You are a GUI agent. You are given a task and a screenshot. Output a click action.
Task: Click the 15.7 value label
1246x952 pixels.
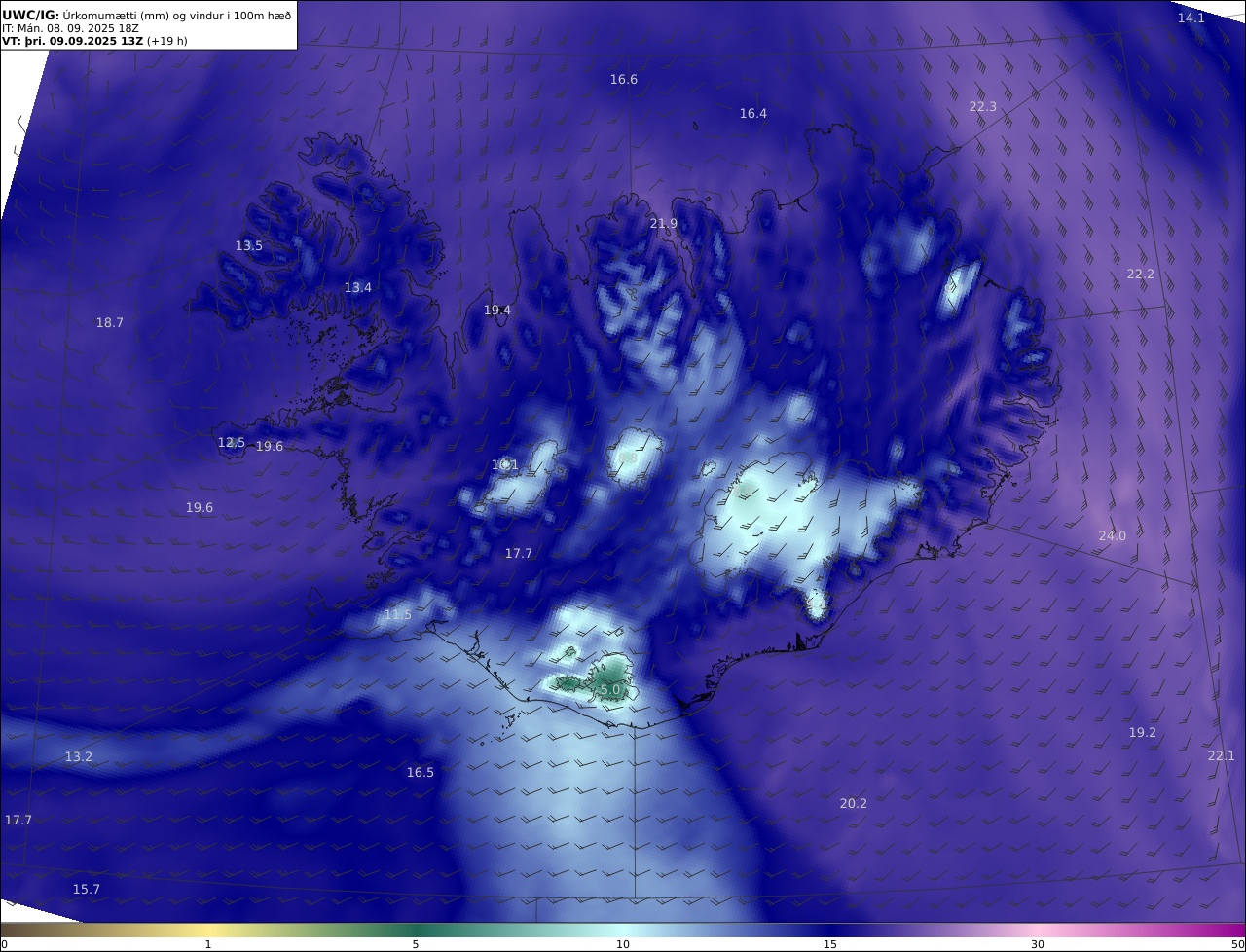click(x=87, y=890)
